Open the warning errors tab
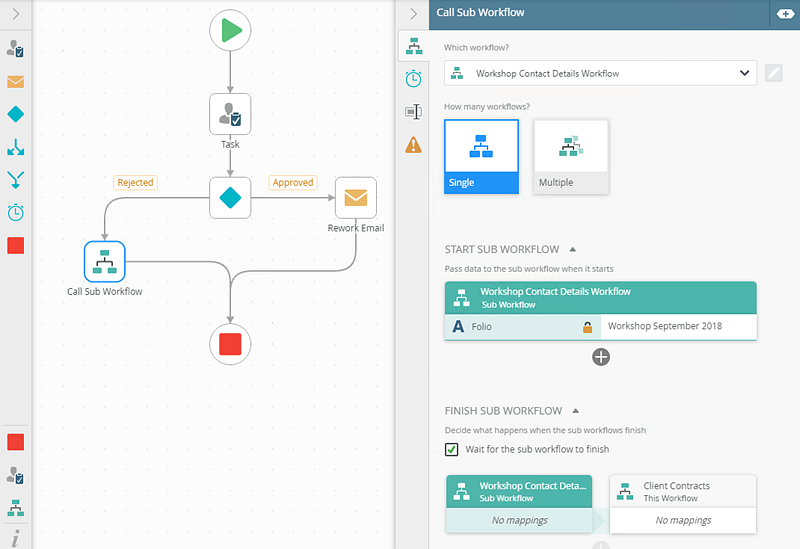Image resolution: width=800 pixels, height=549 pixels. coord(413,145)
